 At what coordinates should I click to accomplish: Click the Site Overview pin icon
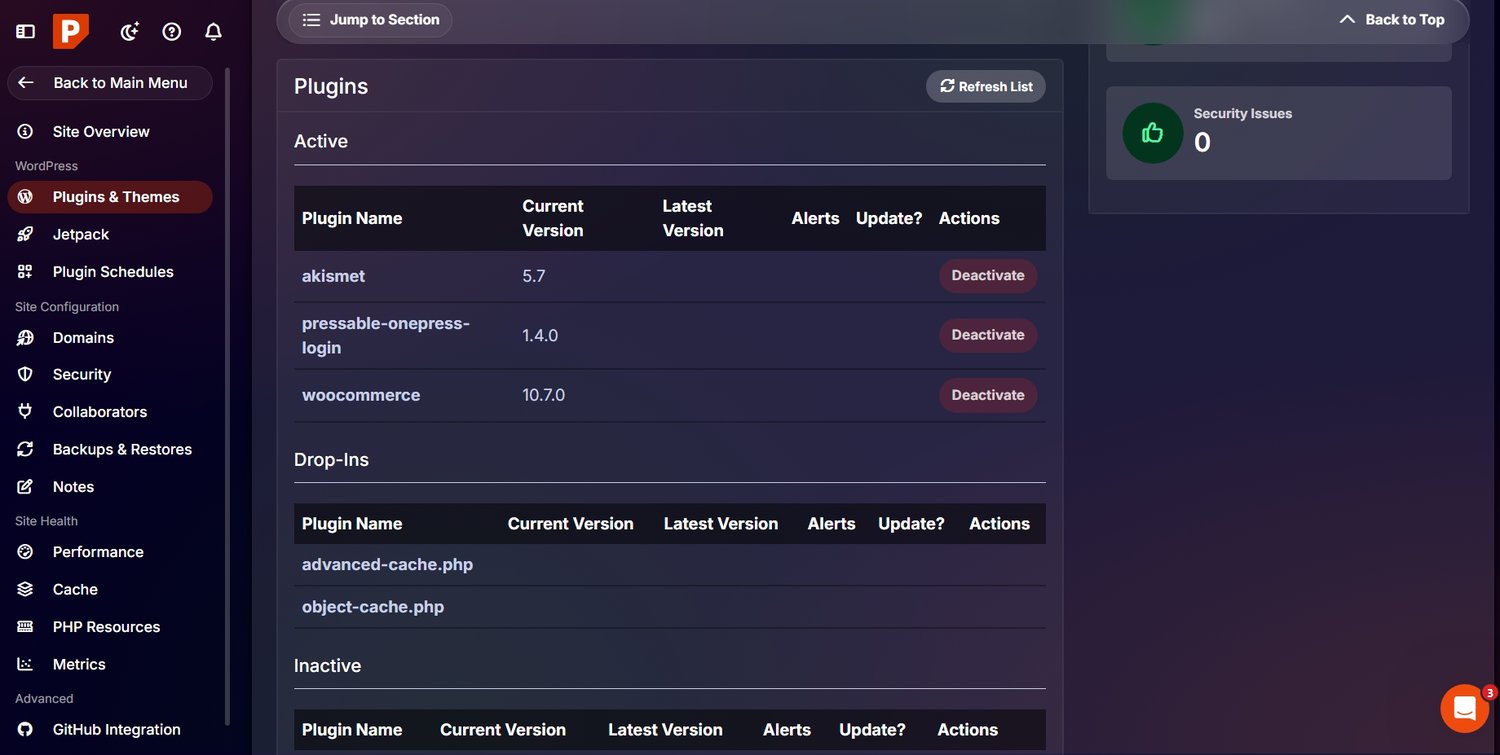25,132
